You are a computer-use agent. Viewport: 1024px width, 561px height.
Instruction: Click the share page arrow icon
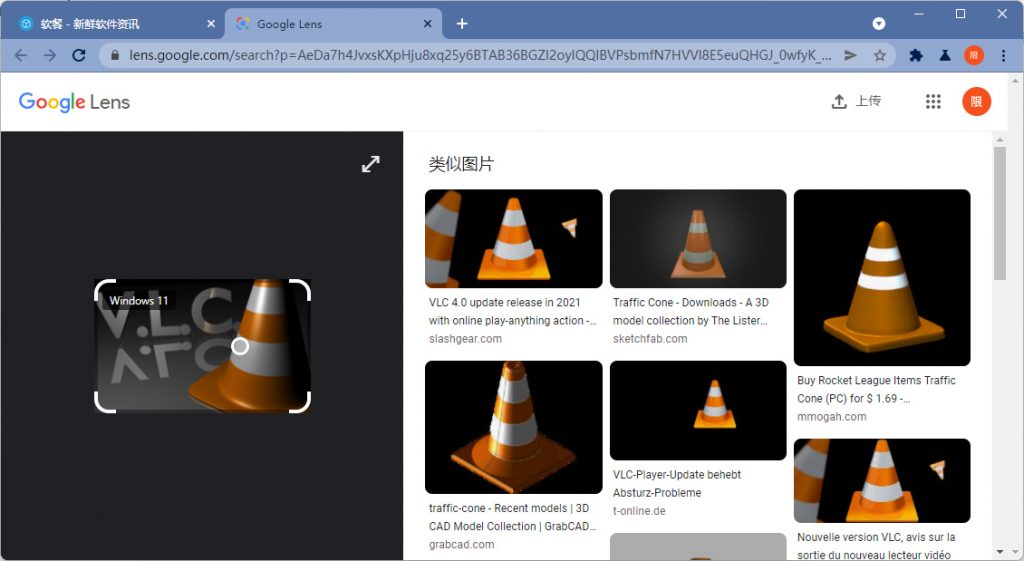[850, 56]
